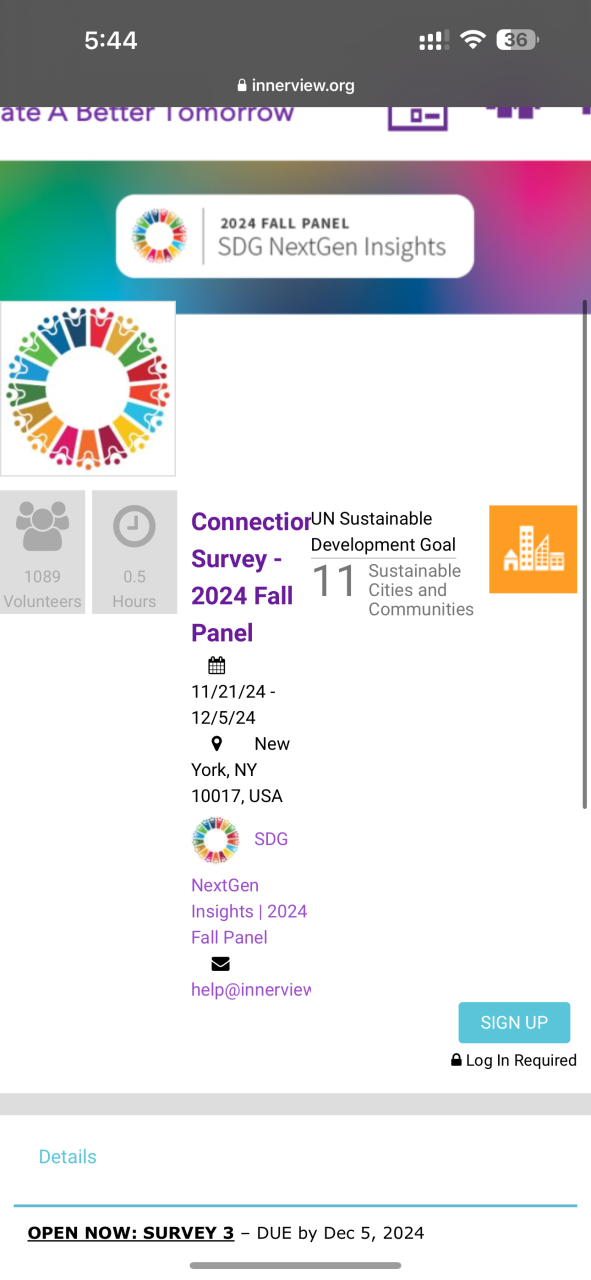
Task: Open SDG NextGen Insights organization link
Action: [x=250, y=888]
